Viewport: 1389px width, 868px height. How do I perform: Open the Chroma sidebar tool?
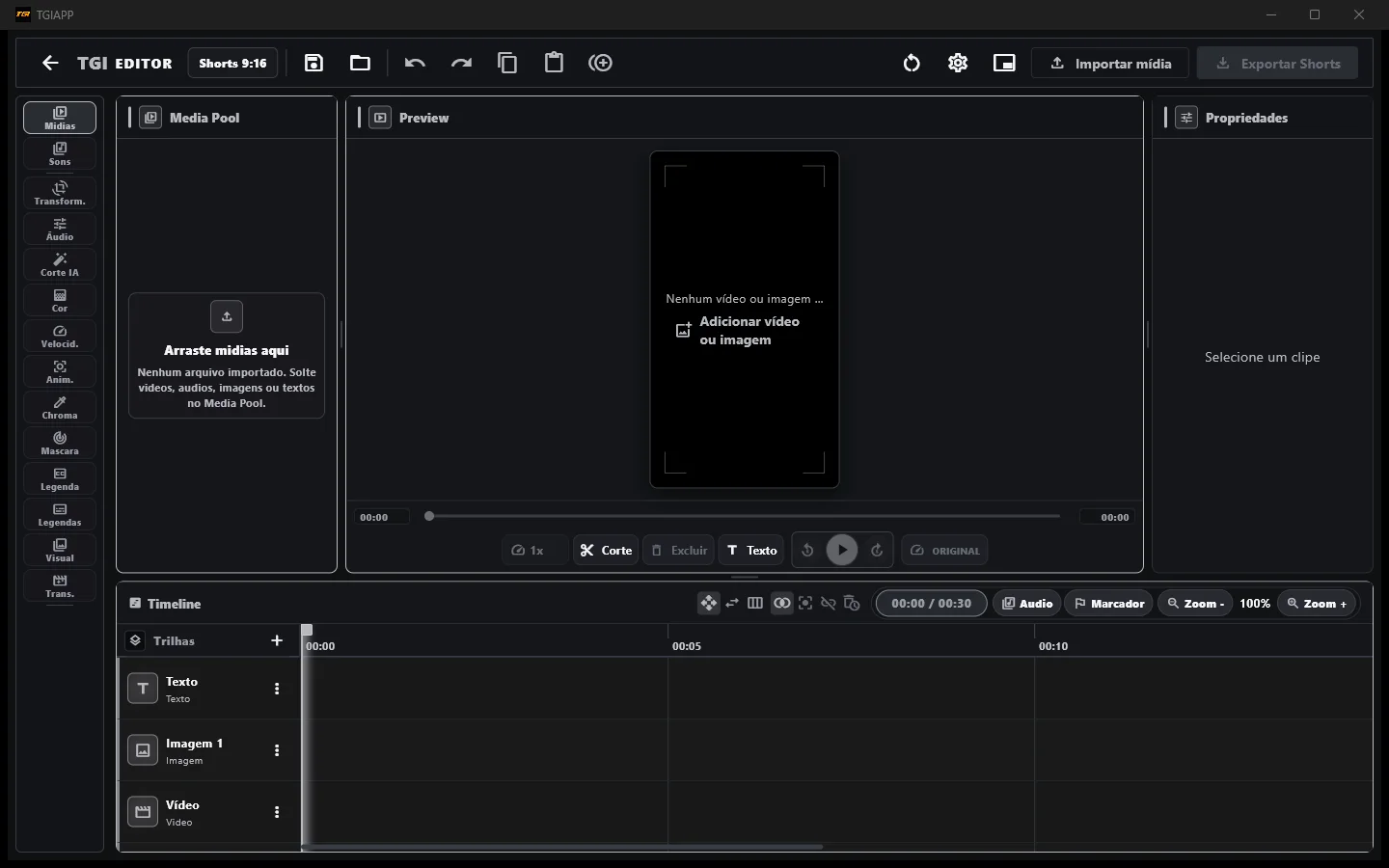click(60, 407)
